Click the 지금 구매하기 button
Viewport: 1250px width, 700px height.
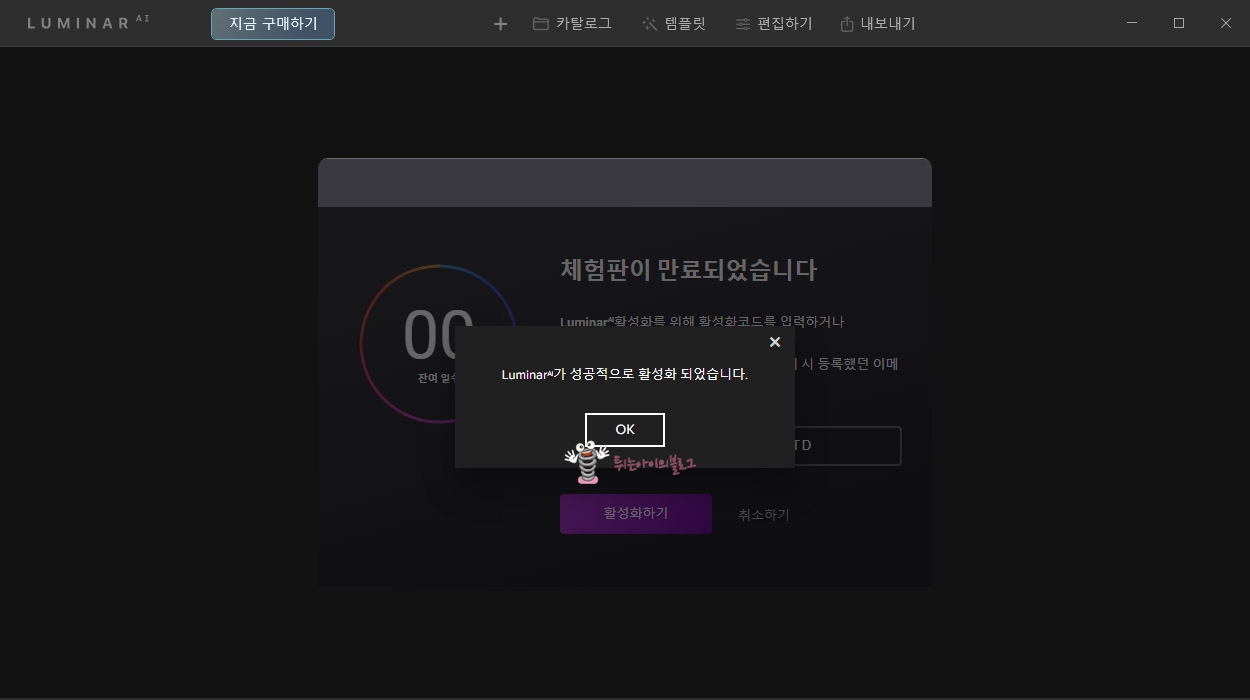[x=273, y=23]
